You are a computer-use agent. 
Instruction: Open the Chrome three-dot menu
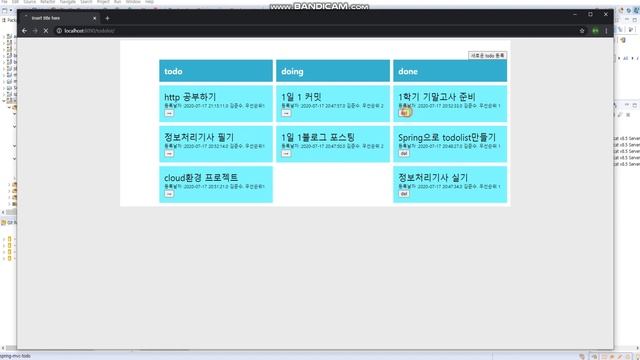click(606, 31)
